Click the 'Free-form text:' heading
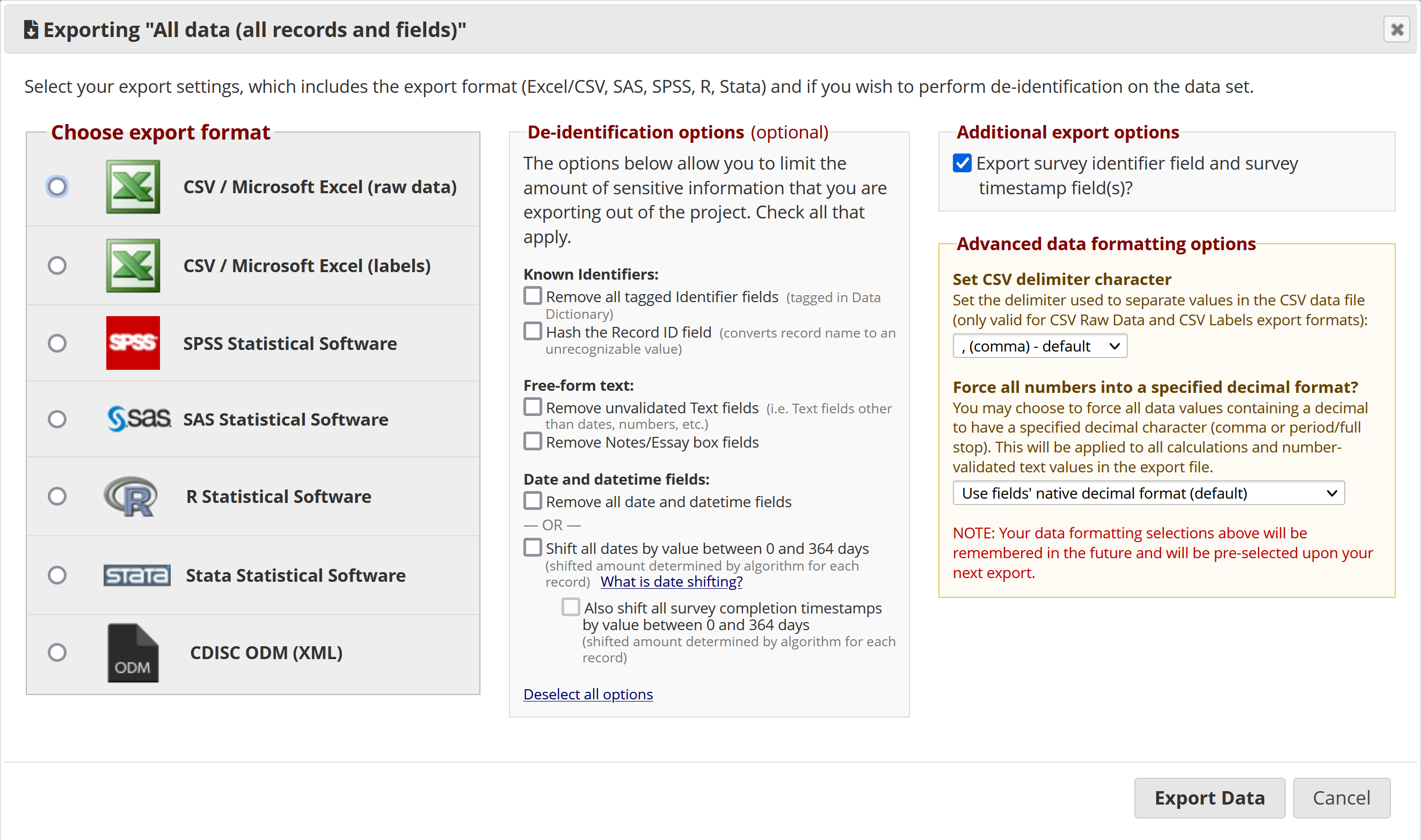The width and height of the screenshot is (1421, 840). click(x=579, y=385)
